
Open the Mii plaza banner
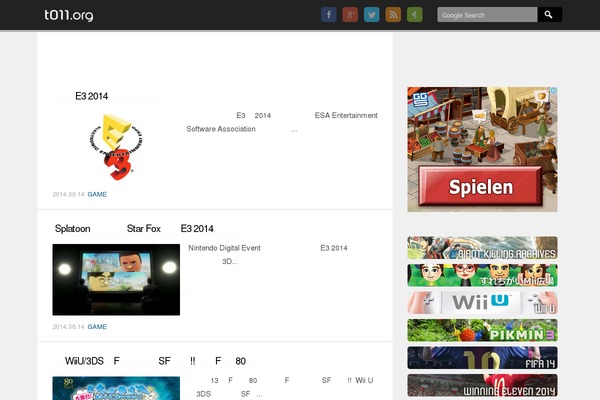pos(482,275)
